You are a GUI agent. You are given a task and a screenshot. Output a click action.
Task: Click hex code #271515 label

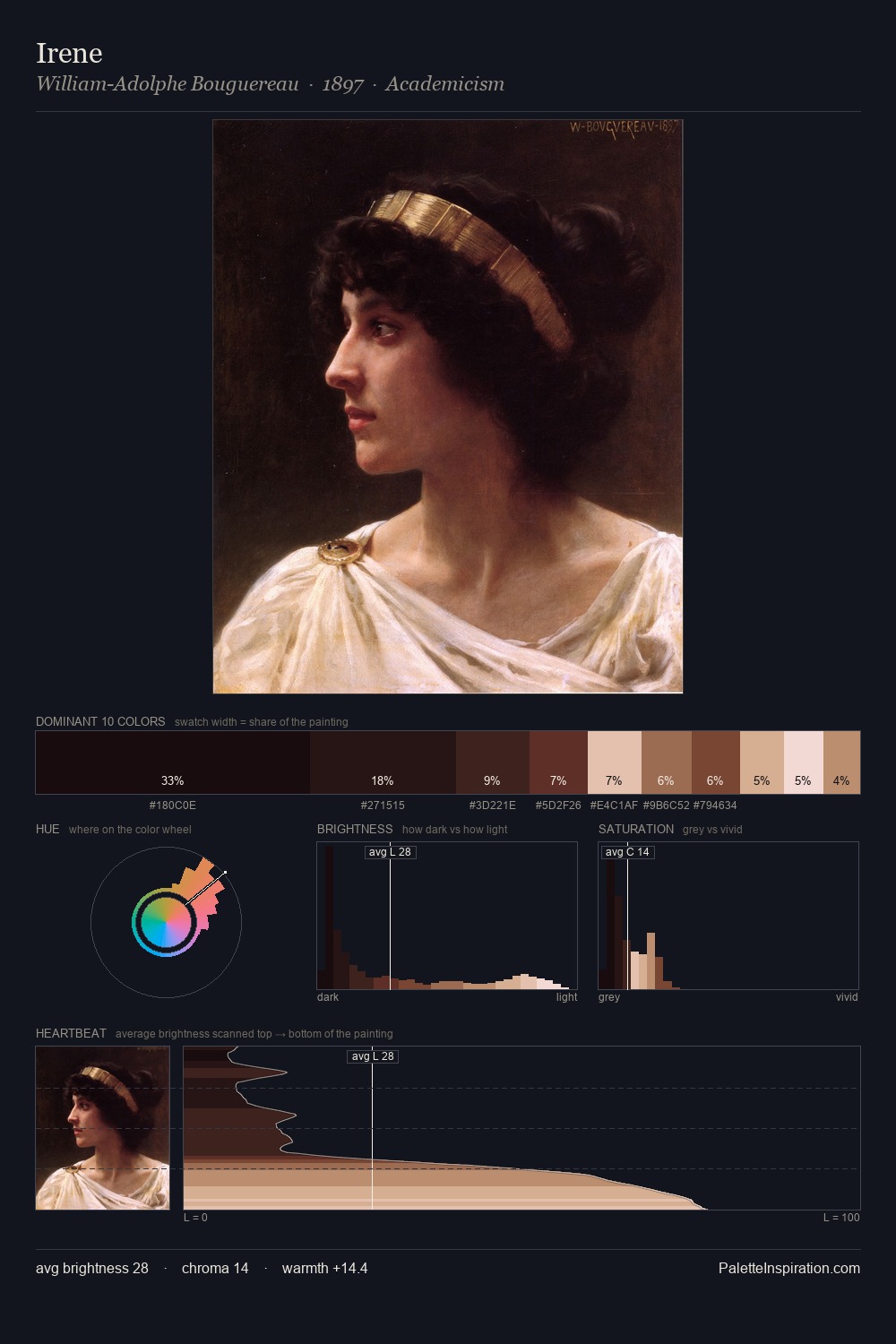(x=383, y=806)
